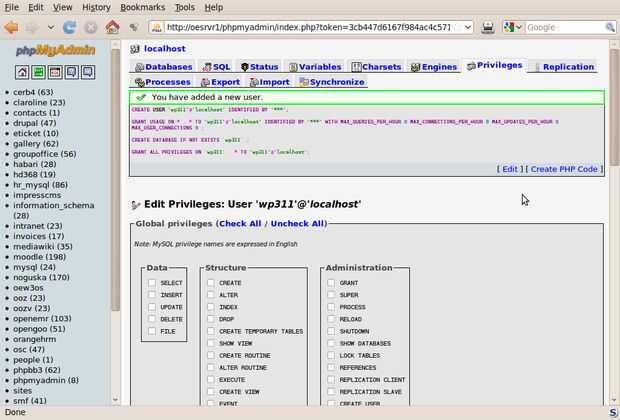Tick the UPDATE privilege checkbox

coord(152,307)
